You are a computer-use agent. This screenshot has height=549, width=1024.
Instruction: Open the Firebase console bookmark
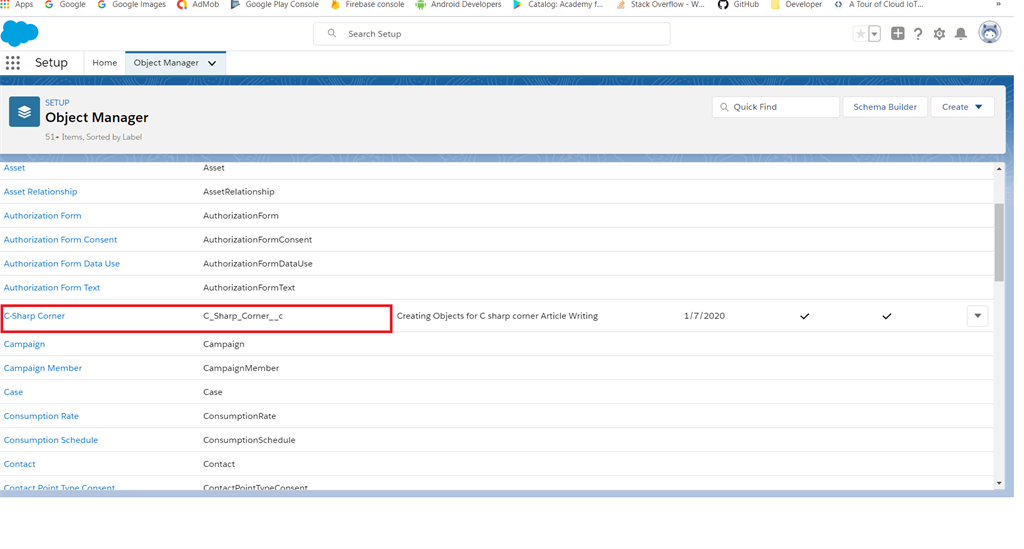[367, 5]
